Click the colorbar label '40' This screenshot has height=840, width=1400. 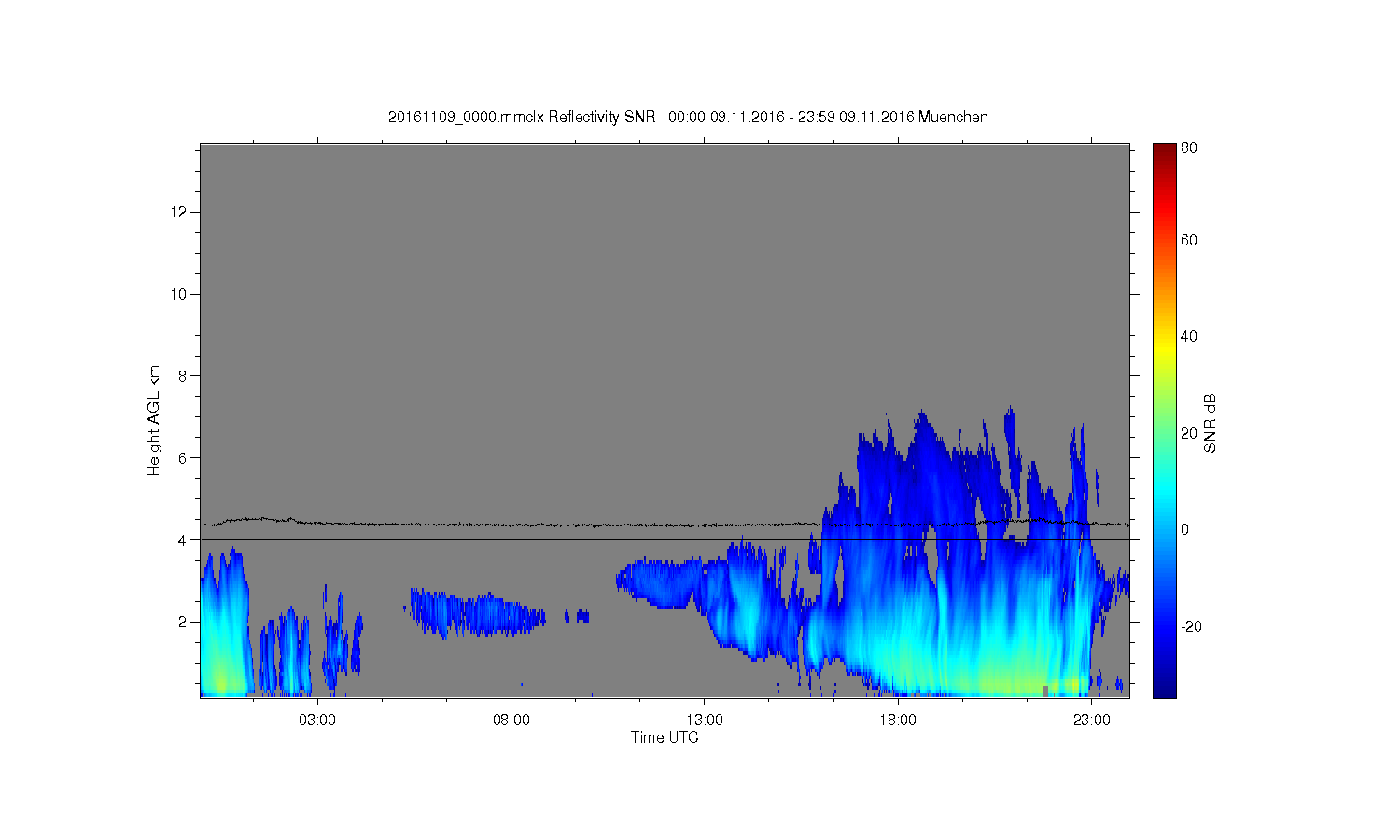1189,336
